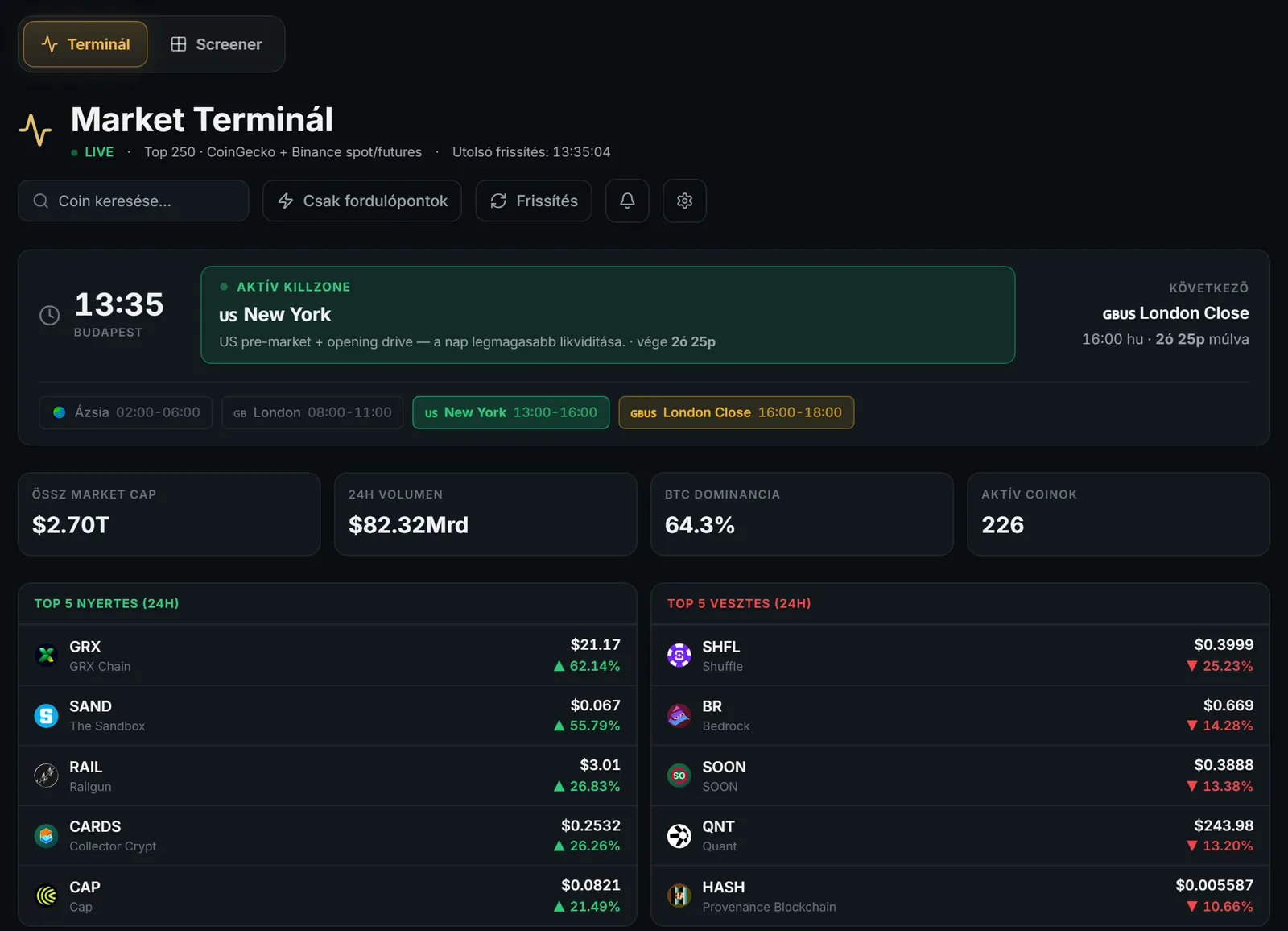Click the Top 5 Vesztes (24H) heading
This screenshot has height=931, width=1288.
739,603
